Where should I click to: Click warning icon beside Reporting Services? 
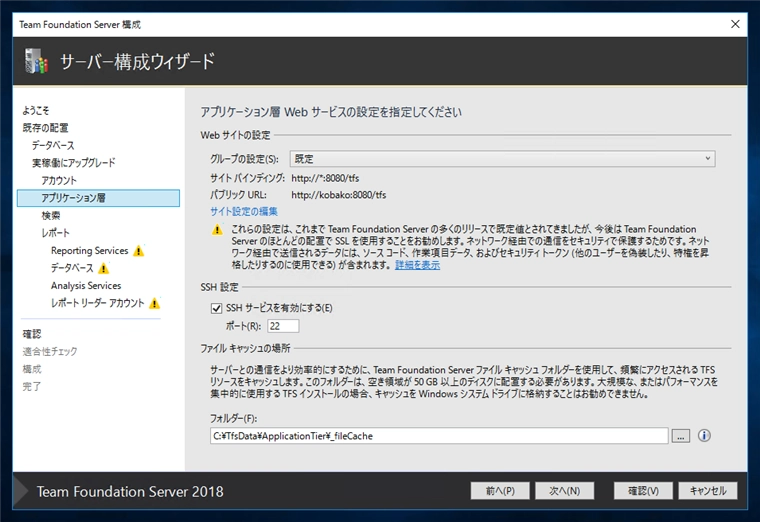(x=139, y=251)
